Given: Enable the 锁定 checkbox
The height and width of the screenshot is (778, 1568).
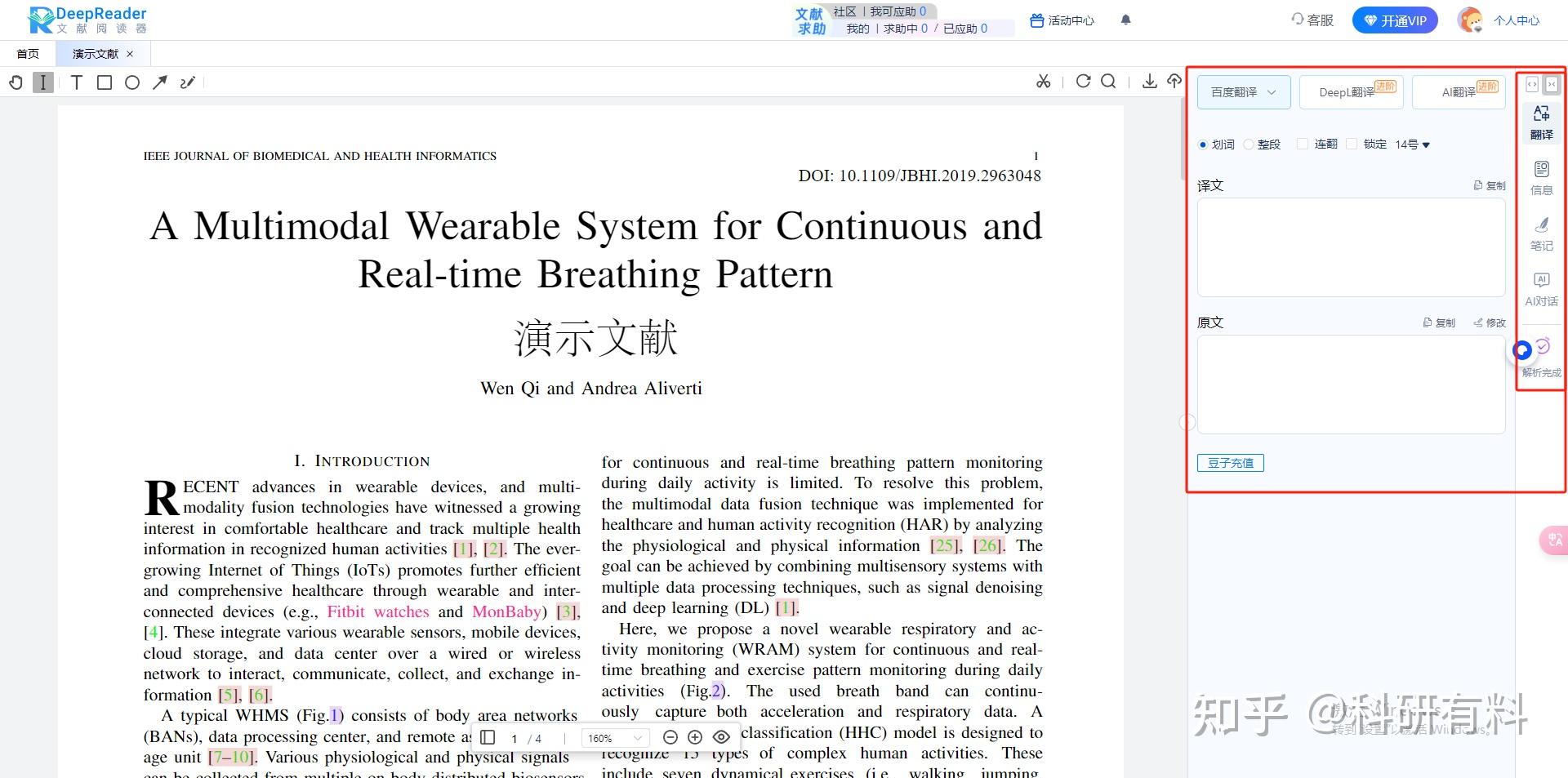Looking at the screenshot, I should coord(1352,144).
